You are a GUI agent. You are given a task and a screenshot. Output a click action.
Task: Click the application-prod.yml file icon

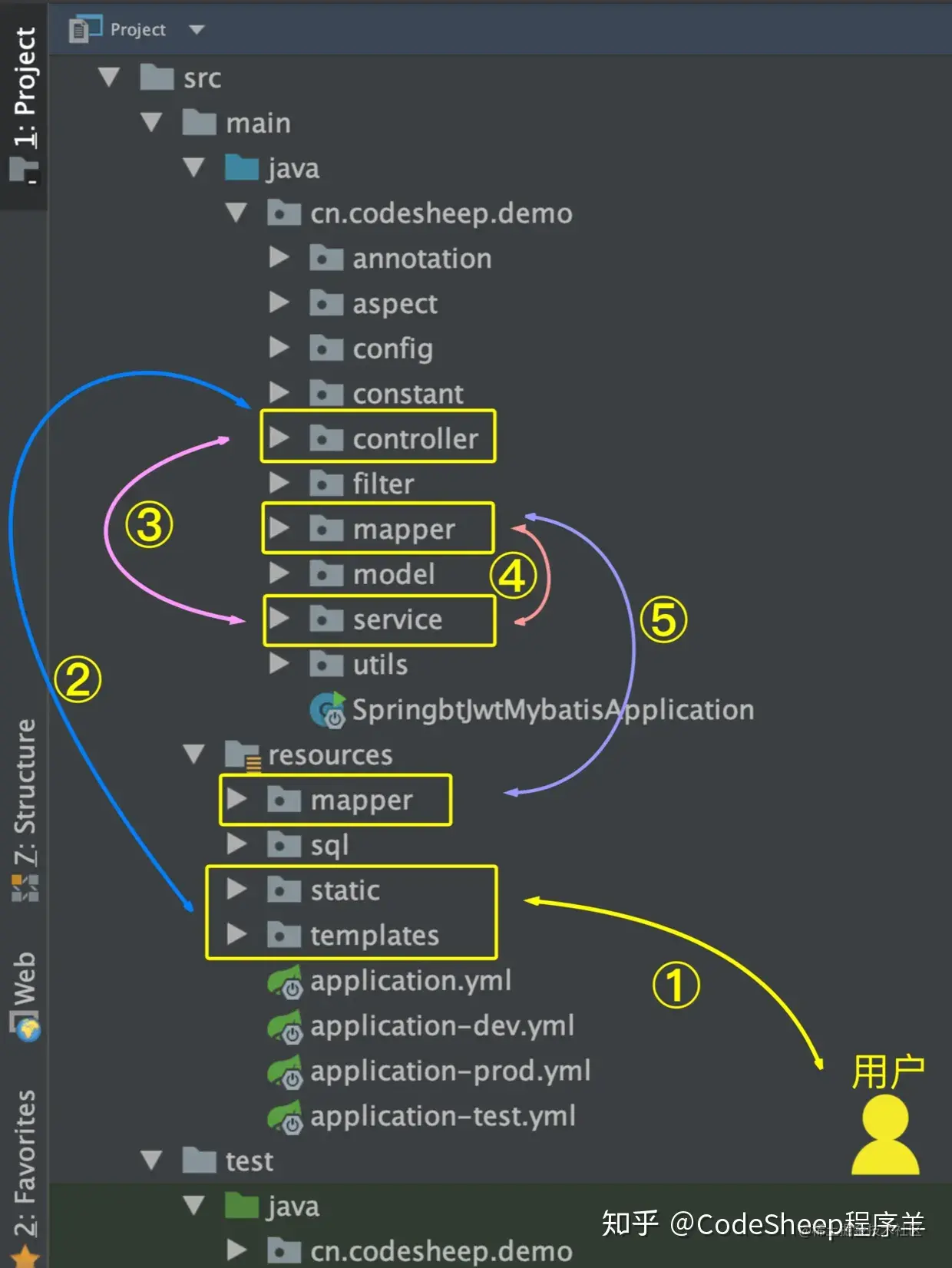(285, 1072)
